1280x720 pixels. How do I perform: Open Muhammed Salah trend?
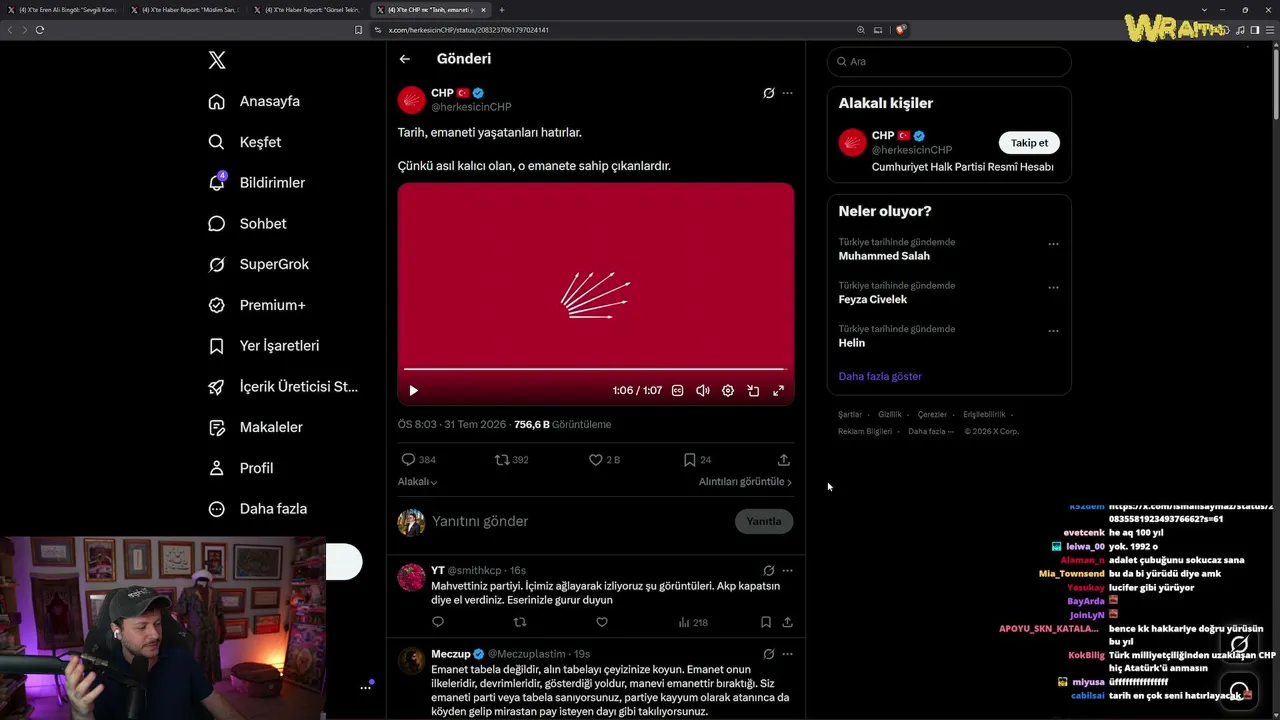(x=884, y=256)
